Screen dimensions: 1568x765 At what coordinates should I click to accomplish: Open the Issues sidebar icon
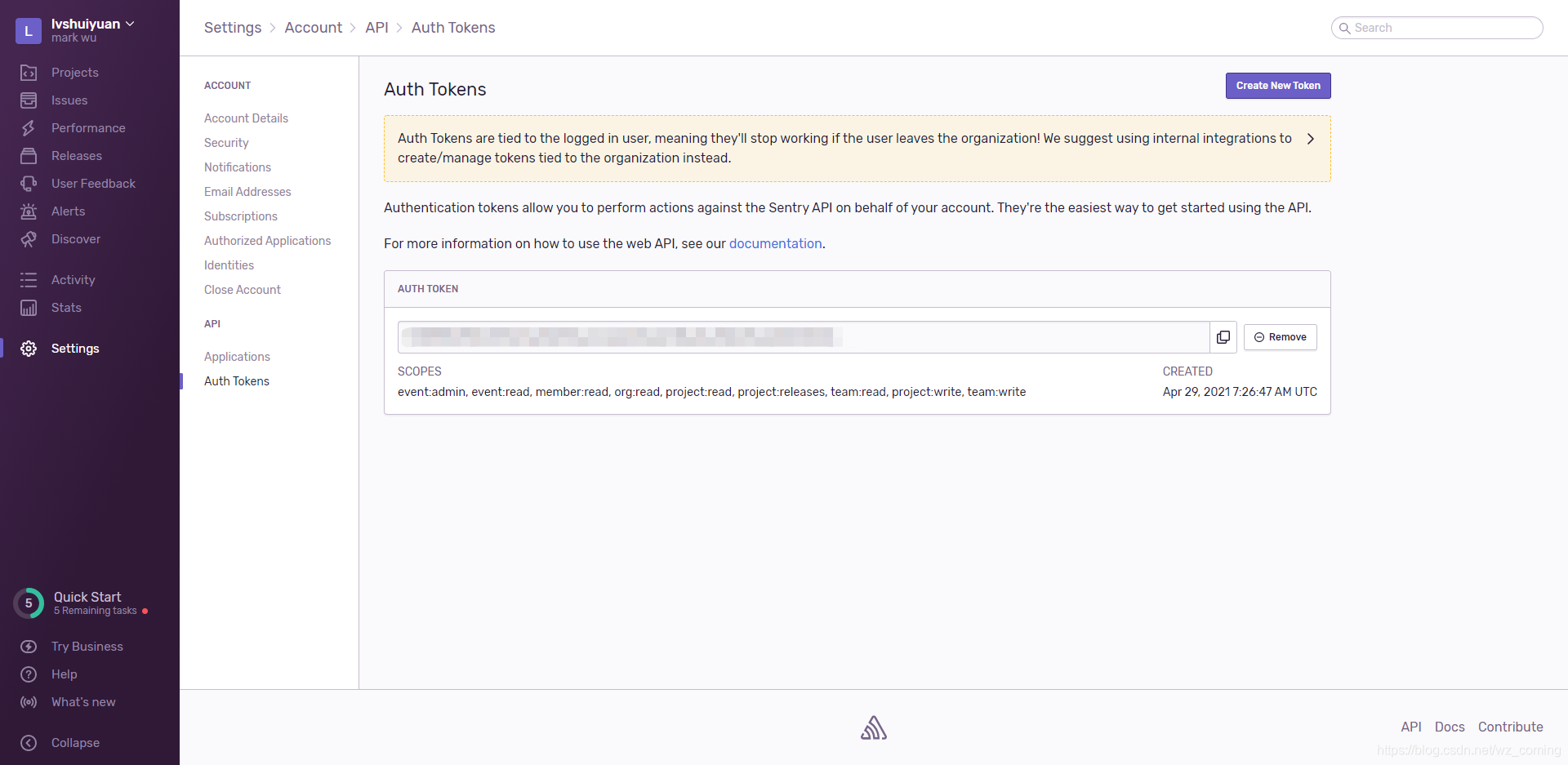(x=29, y=100)
